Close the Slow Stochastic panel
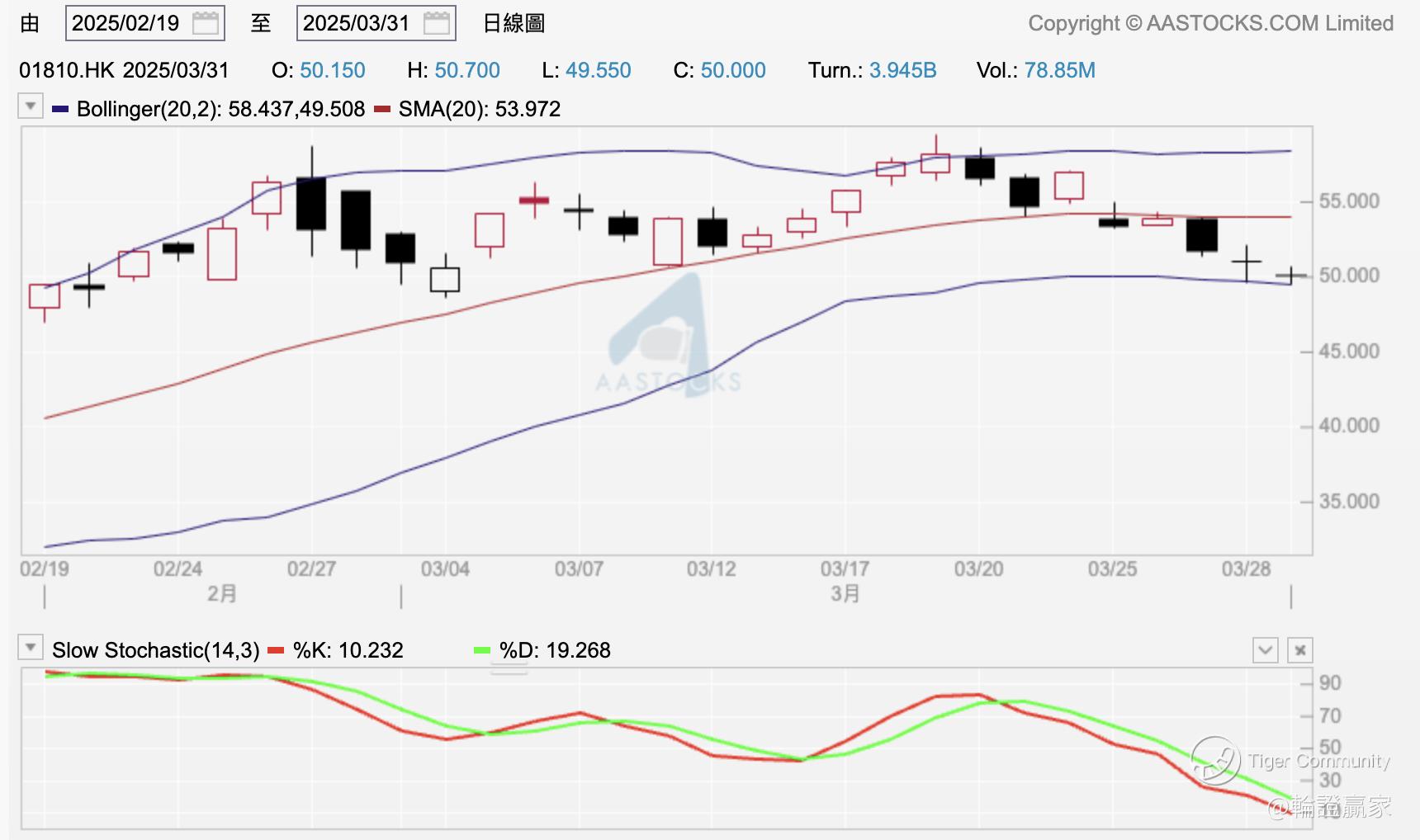Screen dimensions: 1420x840 (x=1300, y=650)
